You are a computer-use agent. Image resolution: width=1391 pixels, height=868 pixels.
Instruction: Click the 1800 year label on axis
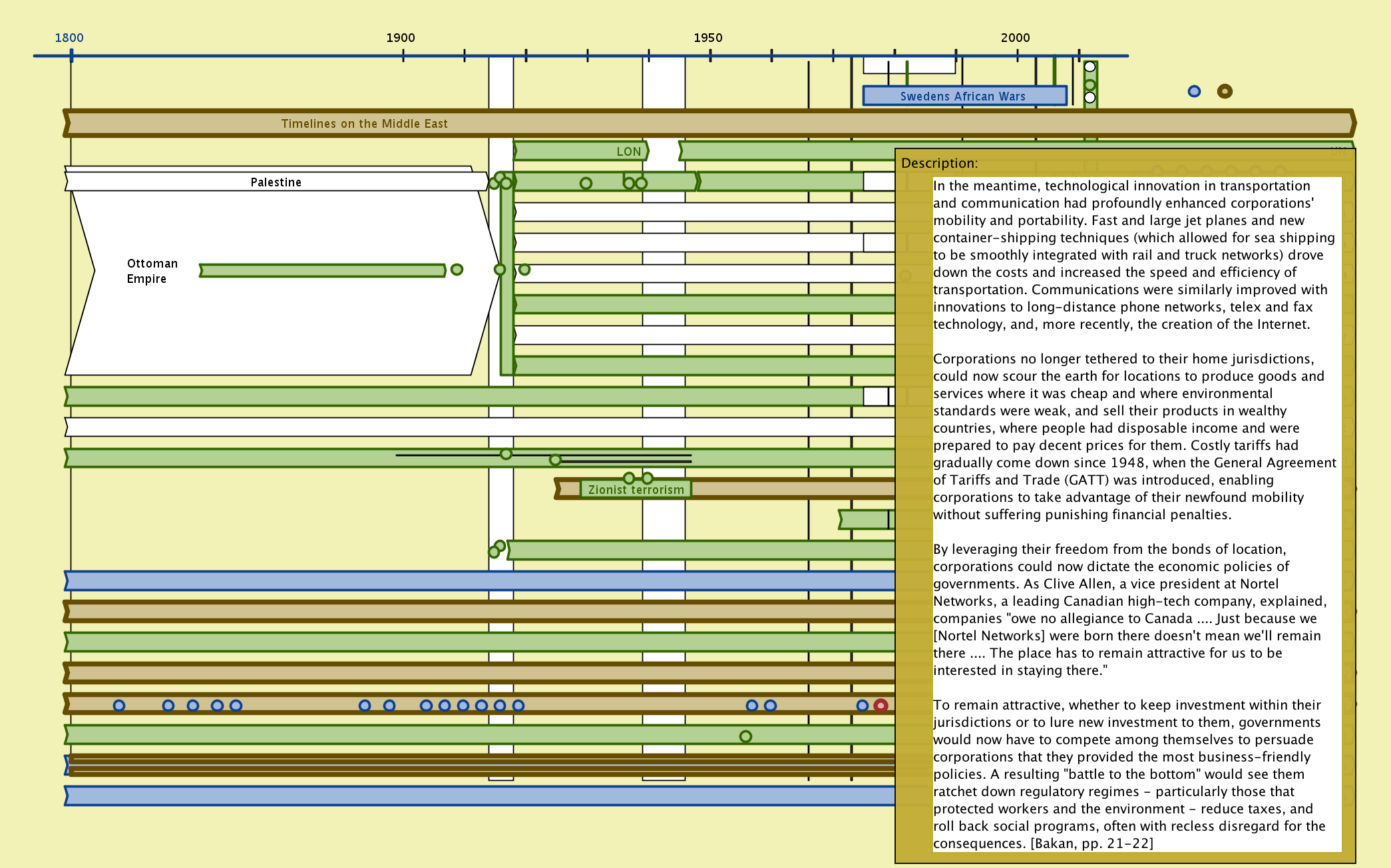69,38
